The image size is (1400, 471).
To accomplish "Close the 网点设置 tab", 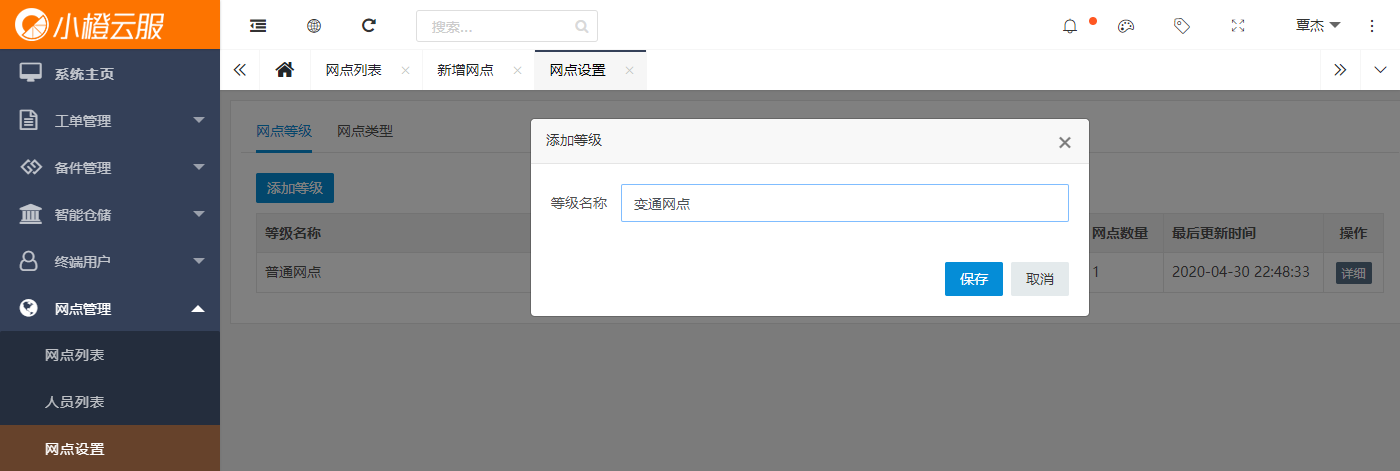I will [629, 71].
